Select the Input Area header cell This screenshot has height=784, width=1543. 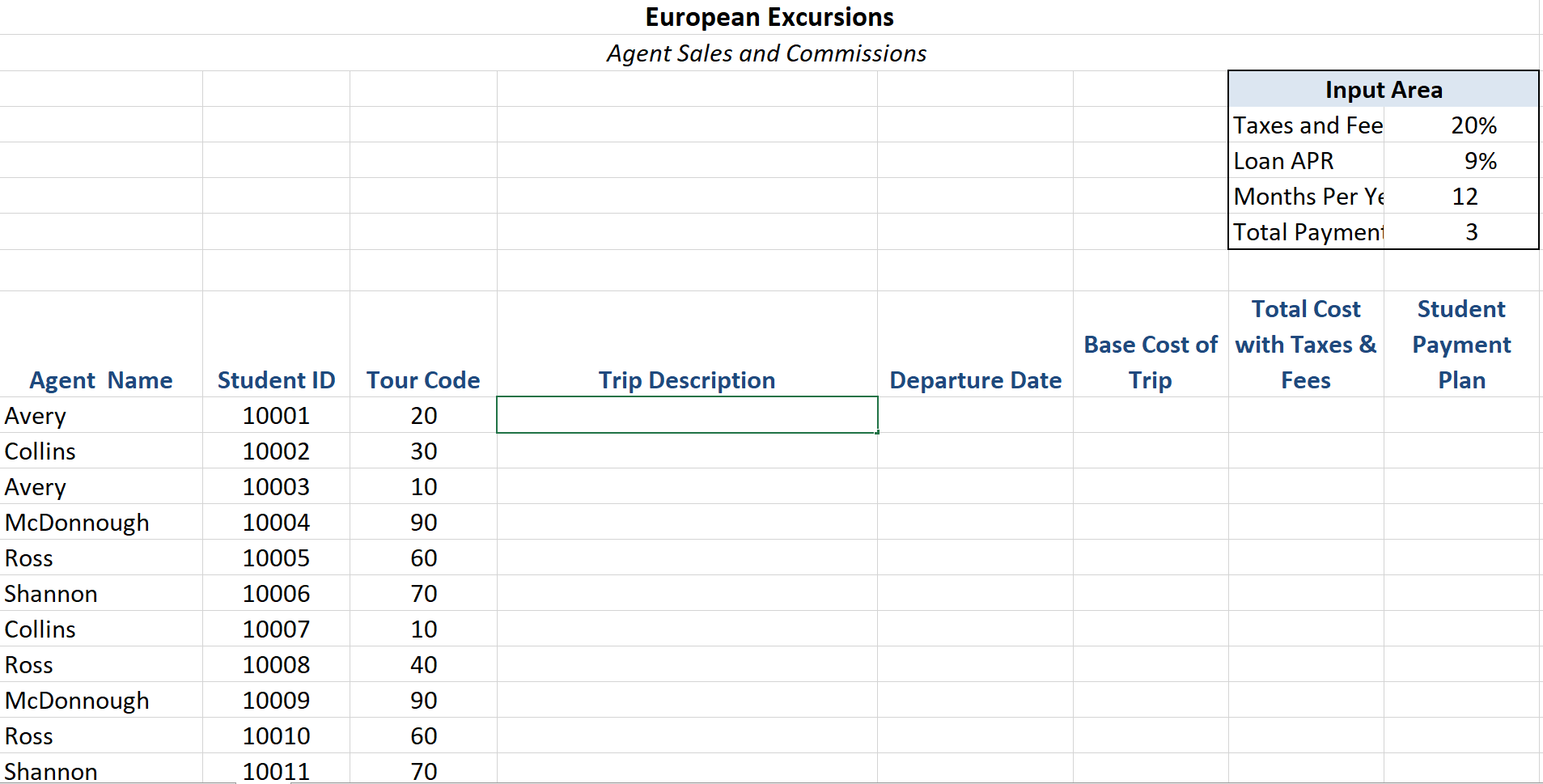coord(1383,89)
